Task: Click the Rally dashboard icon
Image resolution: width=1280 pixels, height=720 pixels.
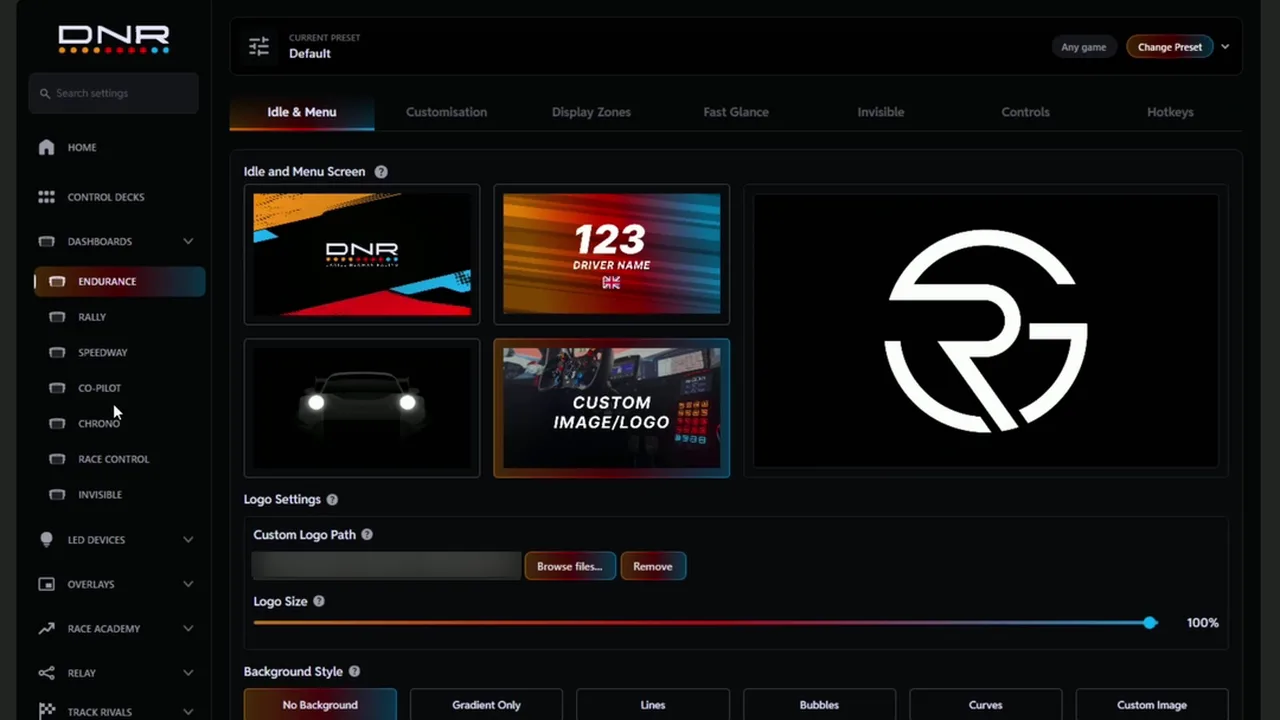Action: click(x=58, y=317)
